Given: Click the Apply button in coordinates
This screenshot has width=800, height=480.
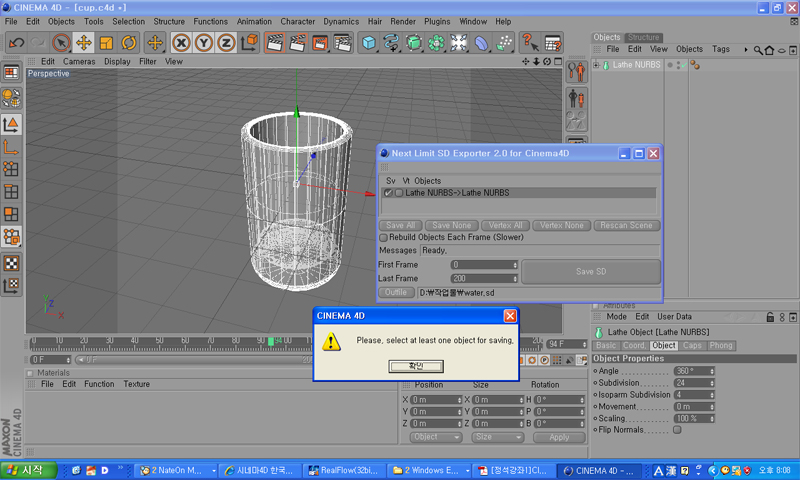Looking at the screenshot, I should point(559,437).
